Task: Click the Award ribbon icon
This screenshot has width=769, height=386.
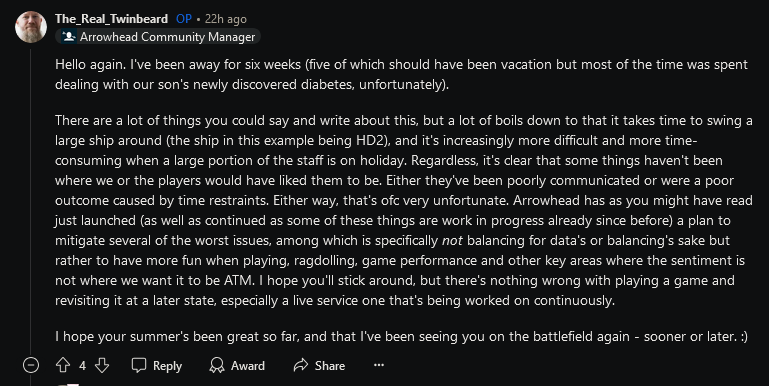Action: (216, 365)
